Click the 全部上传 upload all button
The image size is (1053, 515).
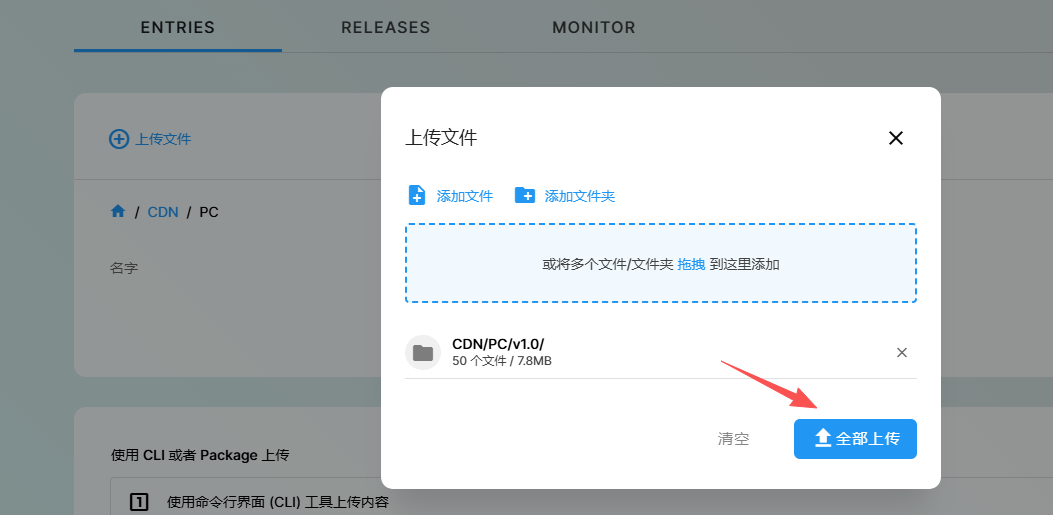pyautogui.click(x=855, y=439)
